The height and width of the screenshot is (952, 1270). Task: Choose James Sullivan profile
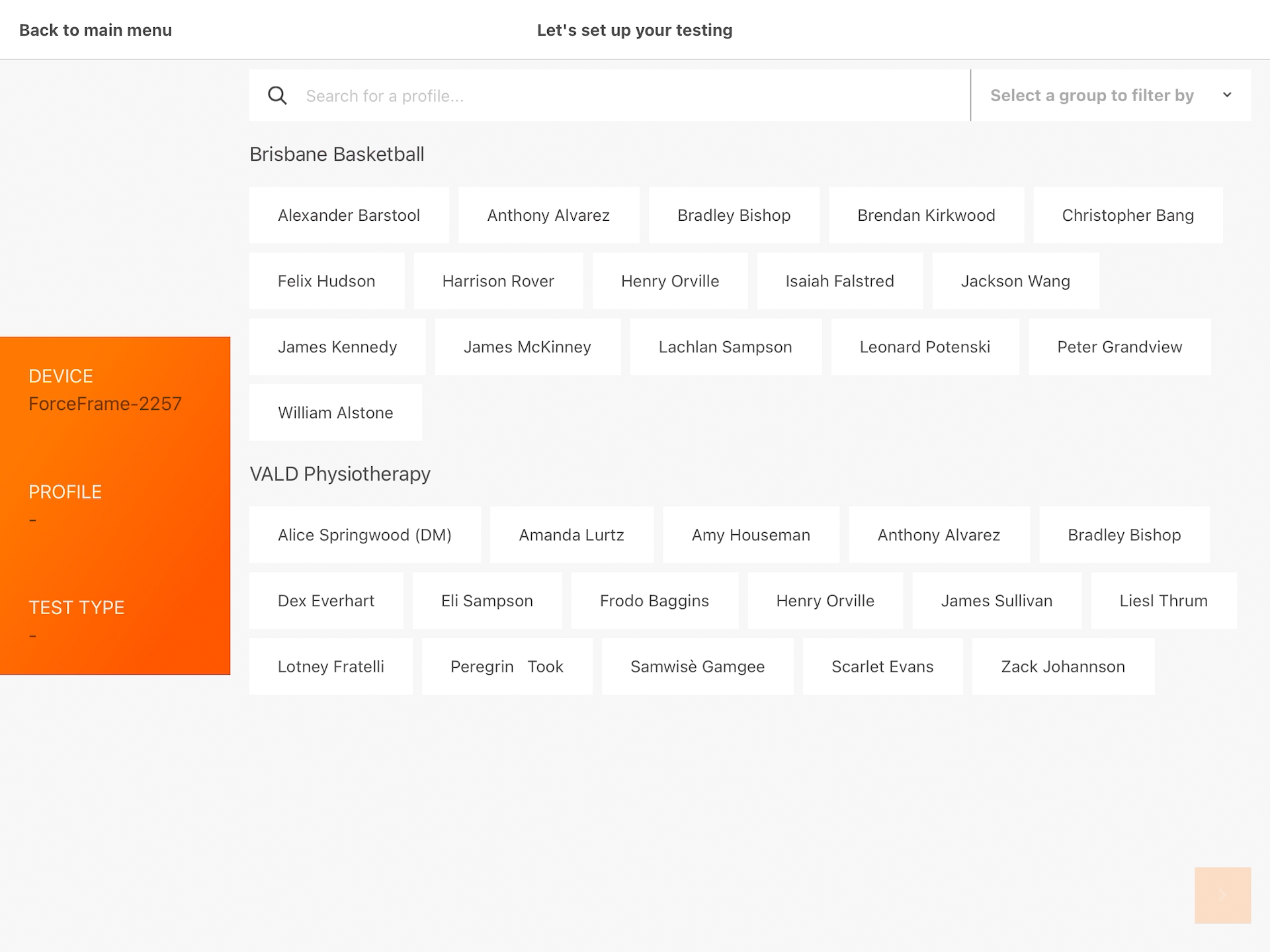tap(997, 601)
